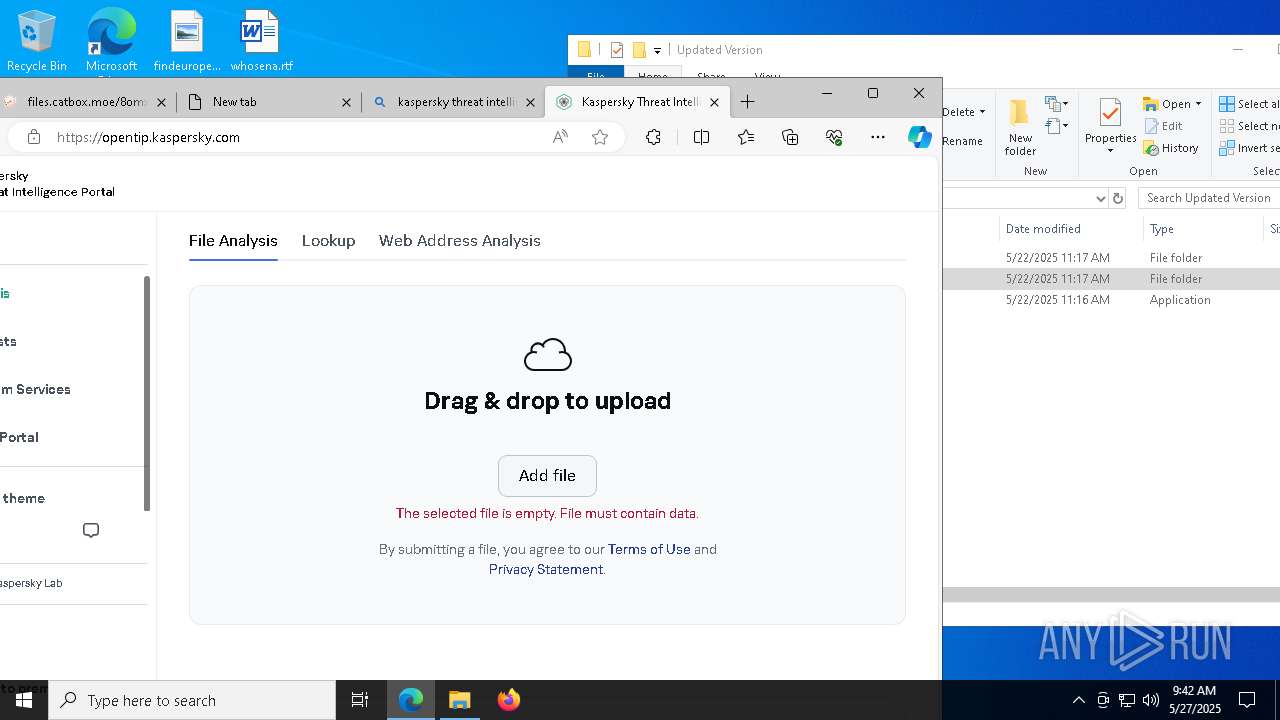Click the taskbar search box

[192, 700]
